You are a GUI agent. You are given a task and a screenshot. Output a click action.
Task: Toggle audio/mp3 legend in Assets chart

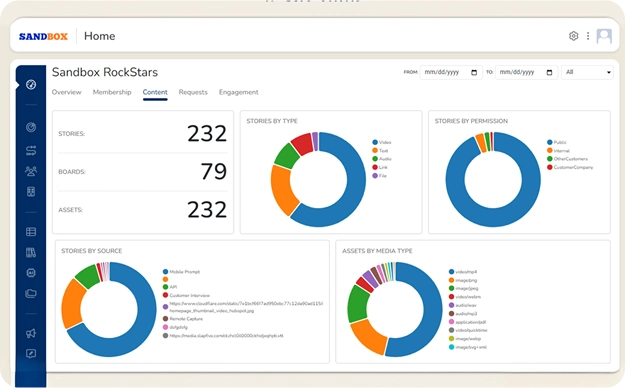[463, 314]
